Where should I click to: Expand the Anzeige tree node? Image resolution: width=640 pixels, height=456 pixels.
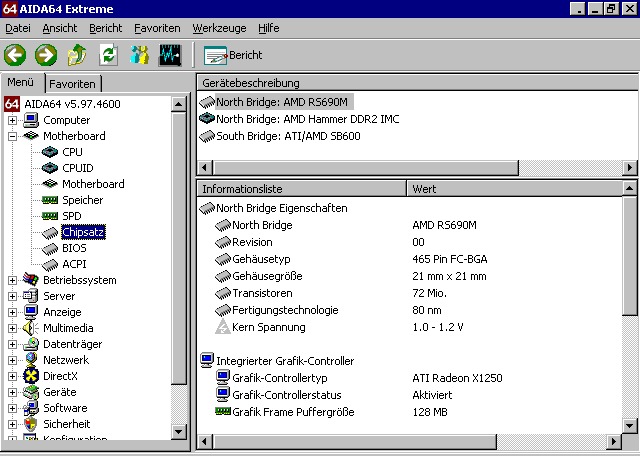coord(12,312)
